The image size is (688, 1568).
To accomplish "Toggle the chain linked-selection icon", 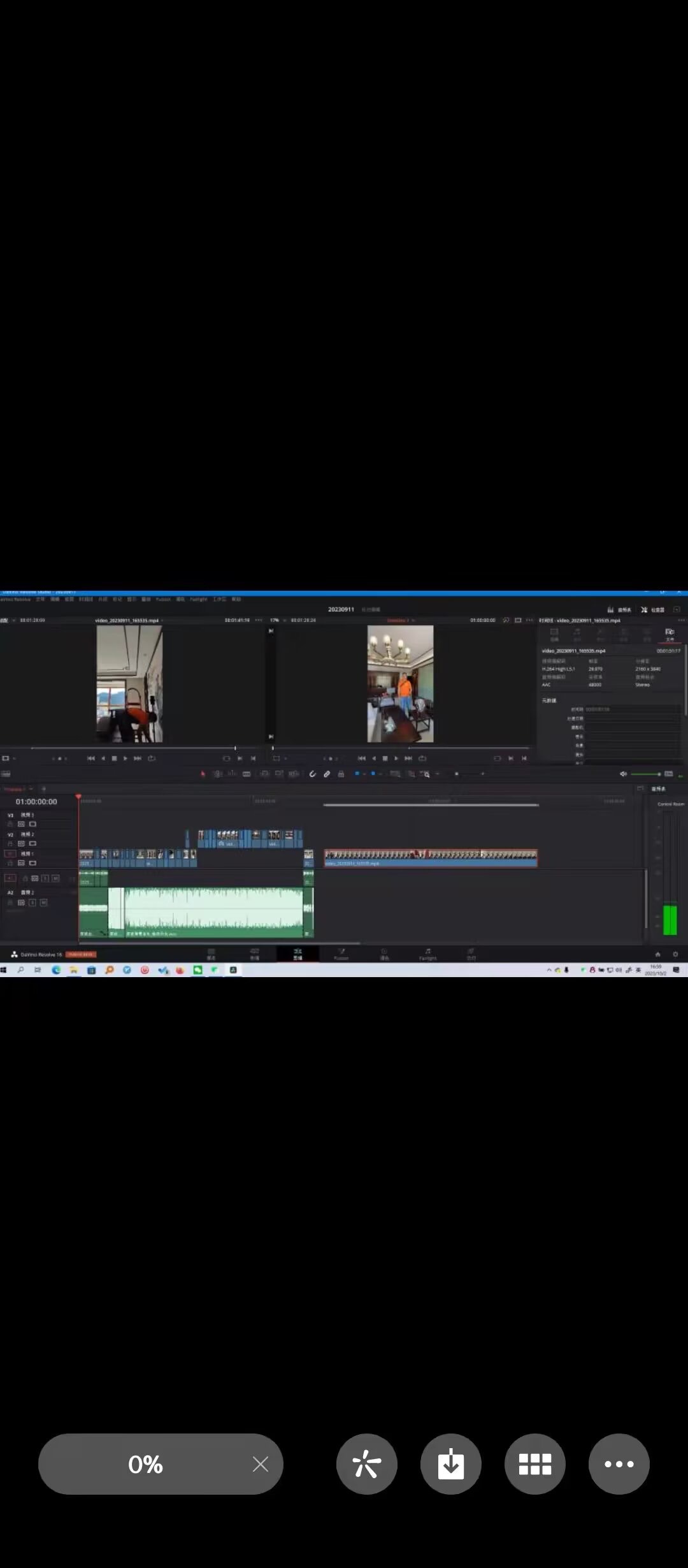I will click(x=327, y=774).
